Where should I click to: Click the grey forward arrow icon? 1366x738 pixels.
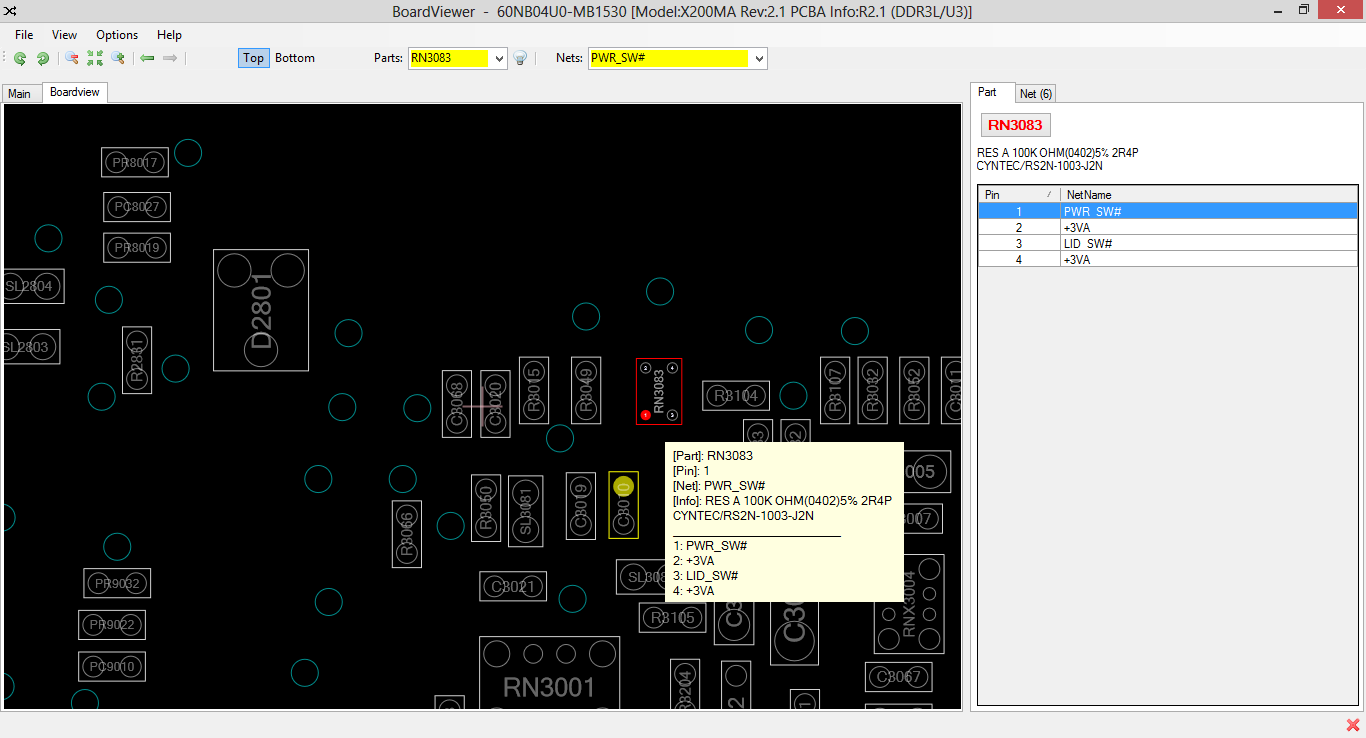(170, 58)
